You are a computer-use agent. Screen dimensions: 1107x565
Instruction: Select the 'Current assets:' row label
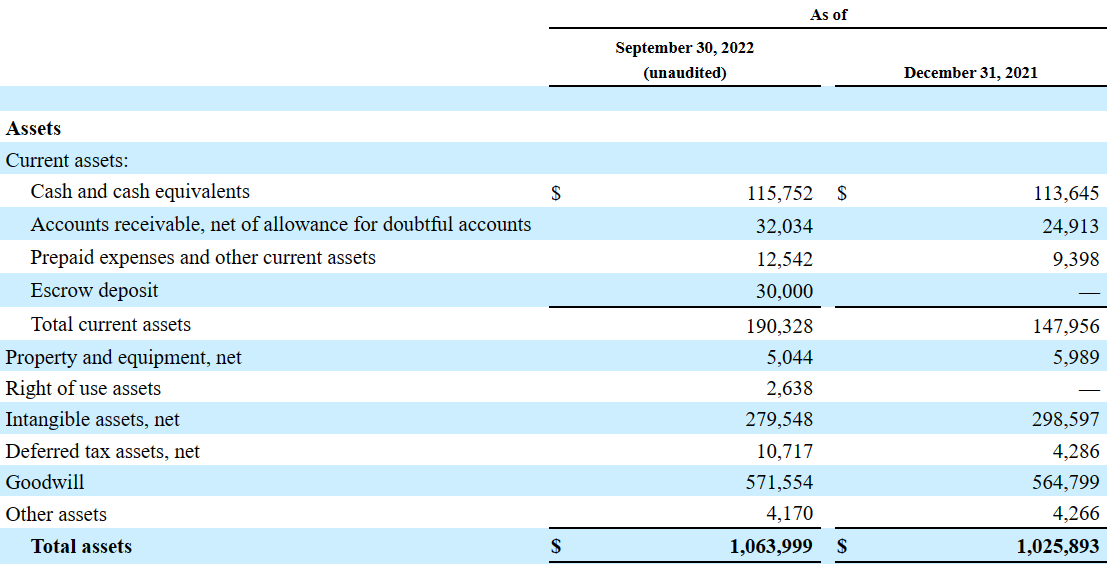(x=67, y=160)
